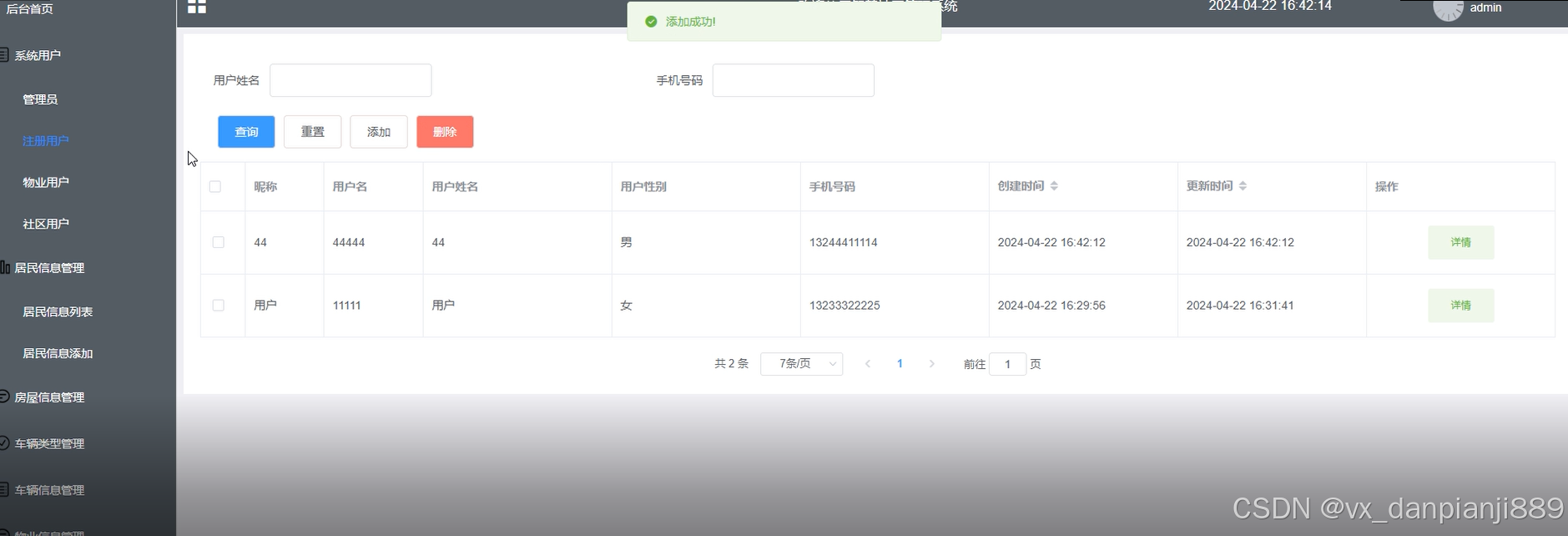The image size is (1568, 536).
Task: Click the 手机号码 search input
Action: pyautogui.click(x=793, y=80)
